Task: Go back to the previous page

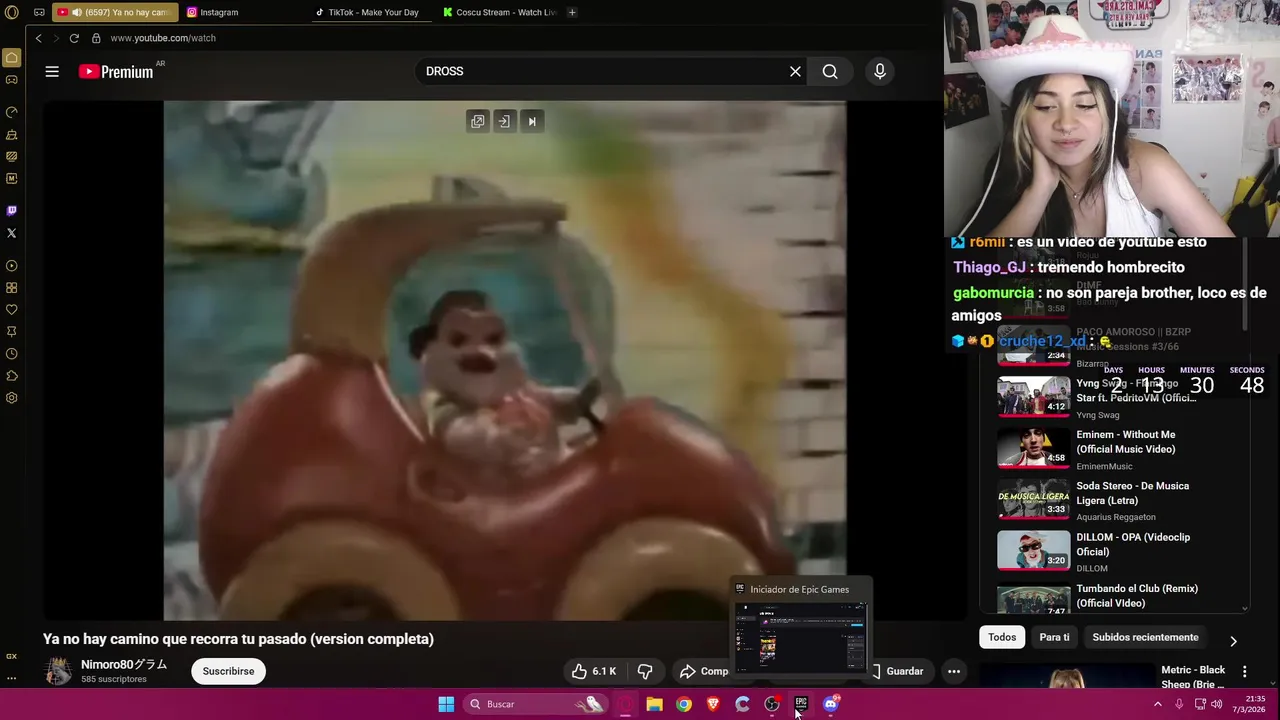Action: (38, 38)
